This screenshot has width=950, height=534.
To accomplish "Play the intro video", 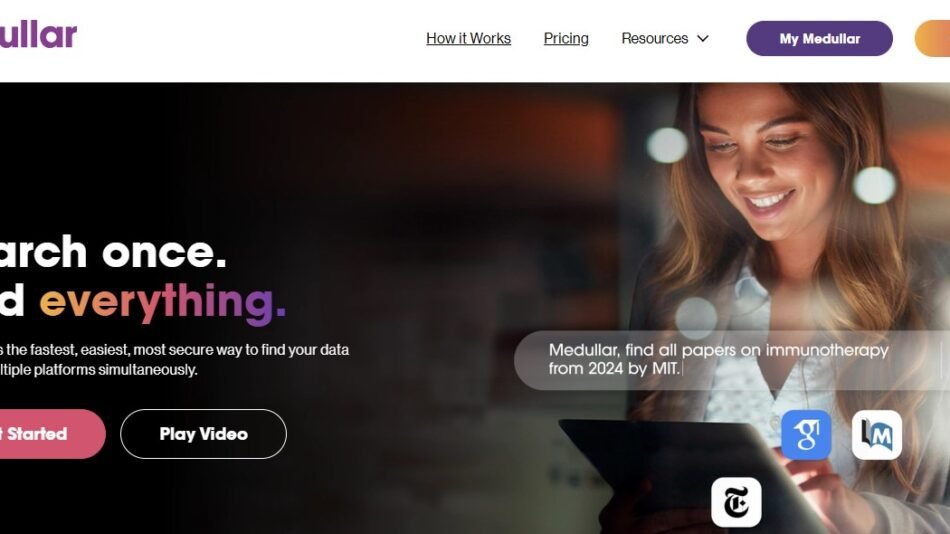I will click(203, 434).
